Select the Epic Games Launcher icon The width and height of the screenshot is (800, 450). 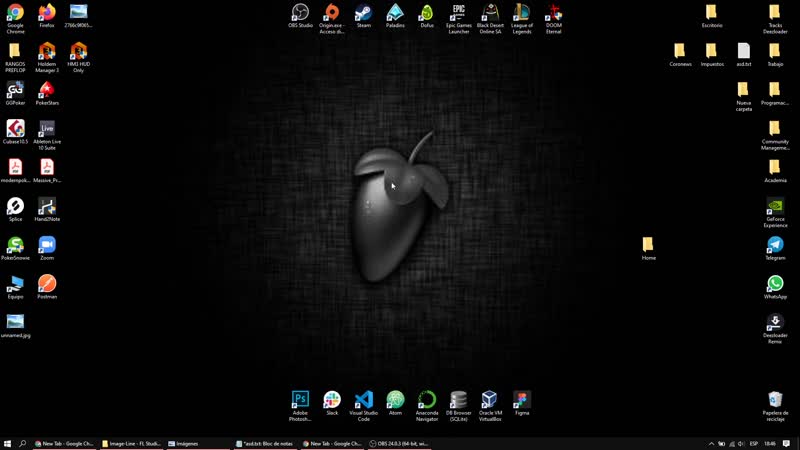[459, 12]
